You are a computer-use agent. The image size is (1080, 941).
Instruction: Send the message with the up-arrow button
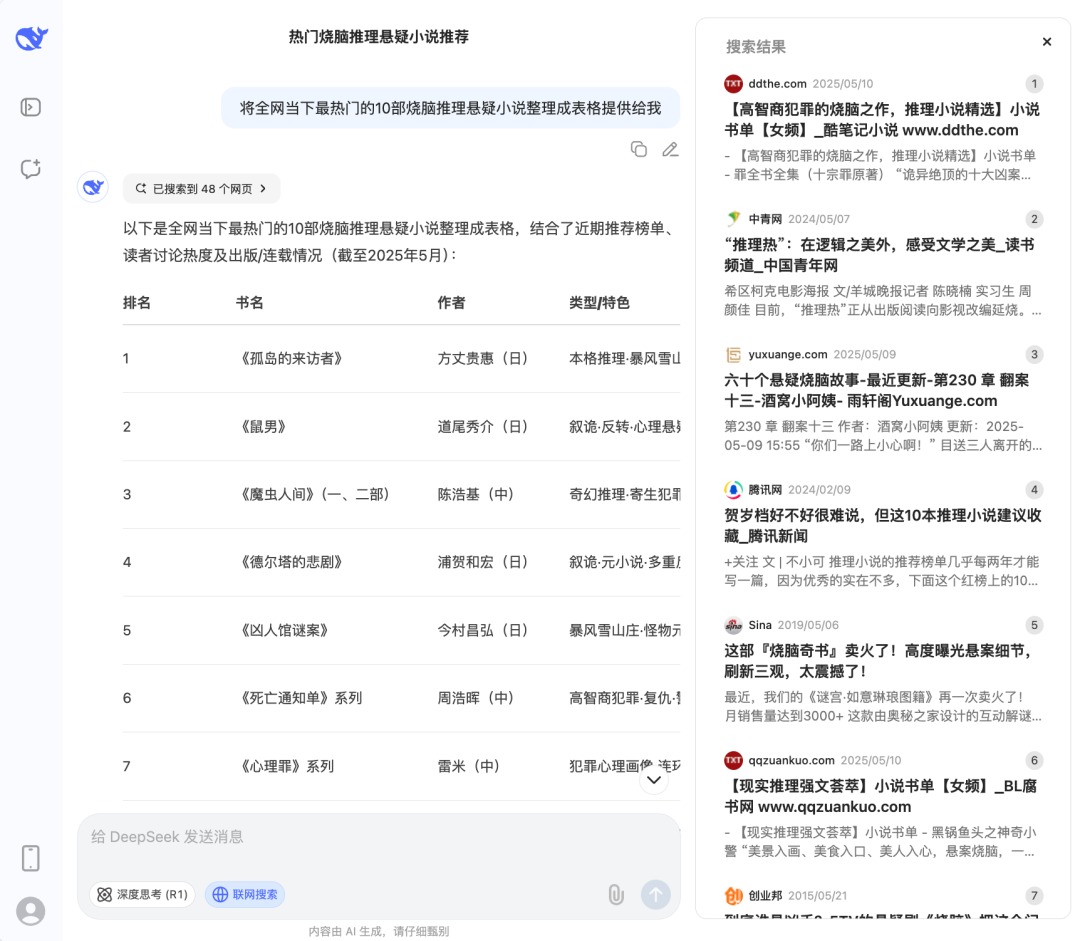pyautogui.click(x=656, y=894)
